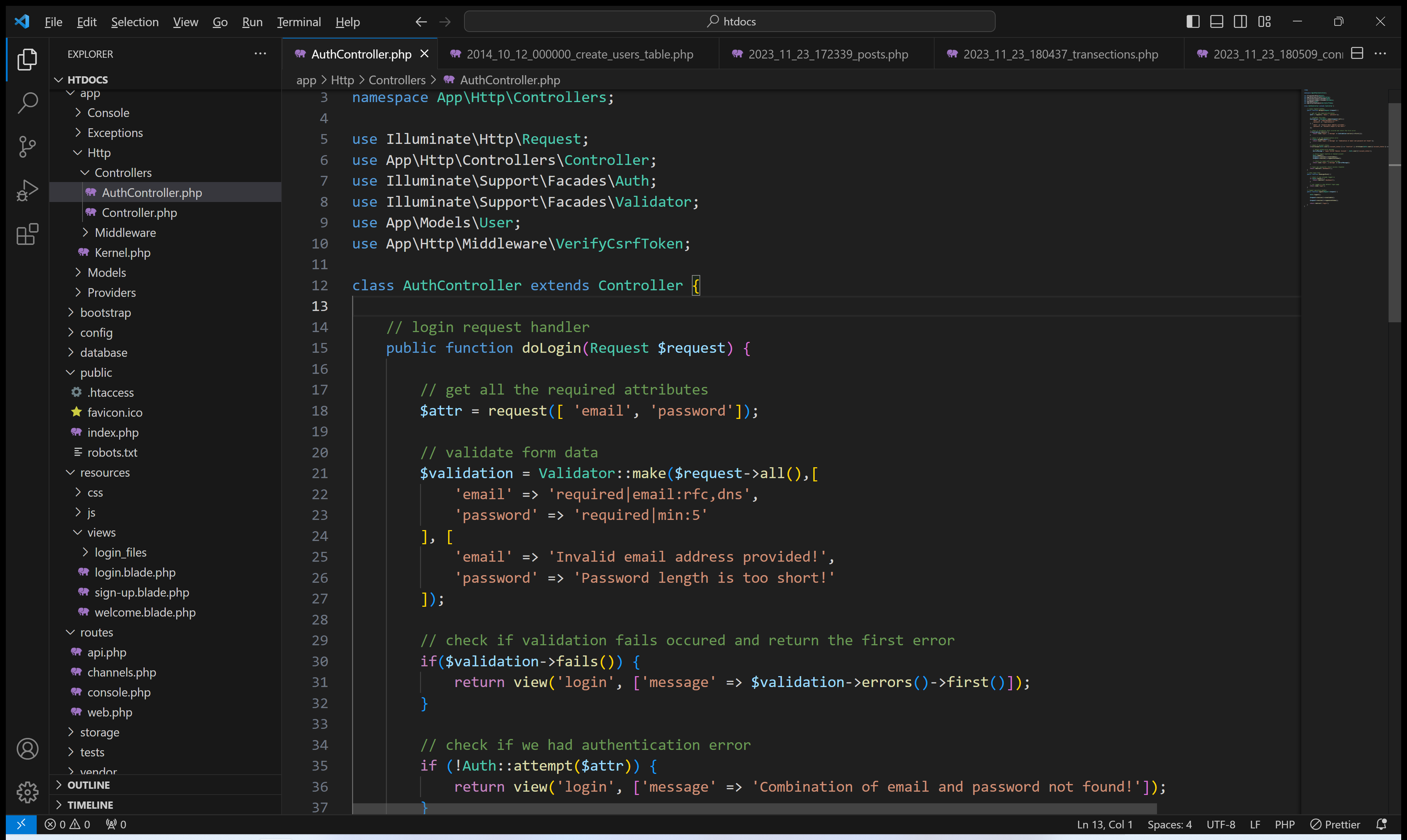The height and width of the screenshot is (840, 1407).
Task: Toggle secondary side bar visibility
Action: 1240,21
